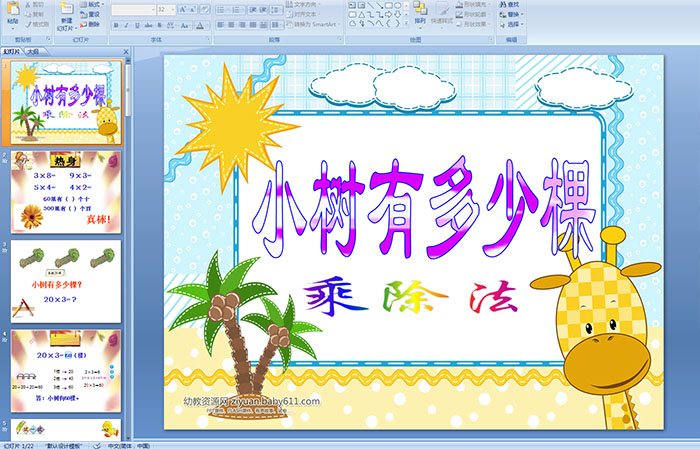Image resolution: width=700 pixels, height=449 pixels.
Task: Convert text to SmartArt
Action: 312,24
